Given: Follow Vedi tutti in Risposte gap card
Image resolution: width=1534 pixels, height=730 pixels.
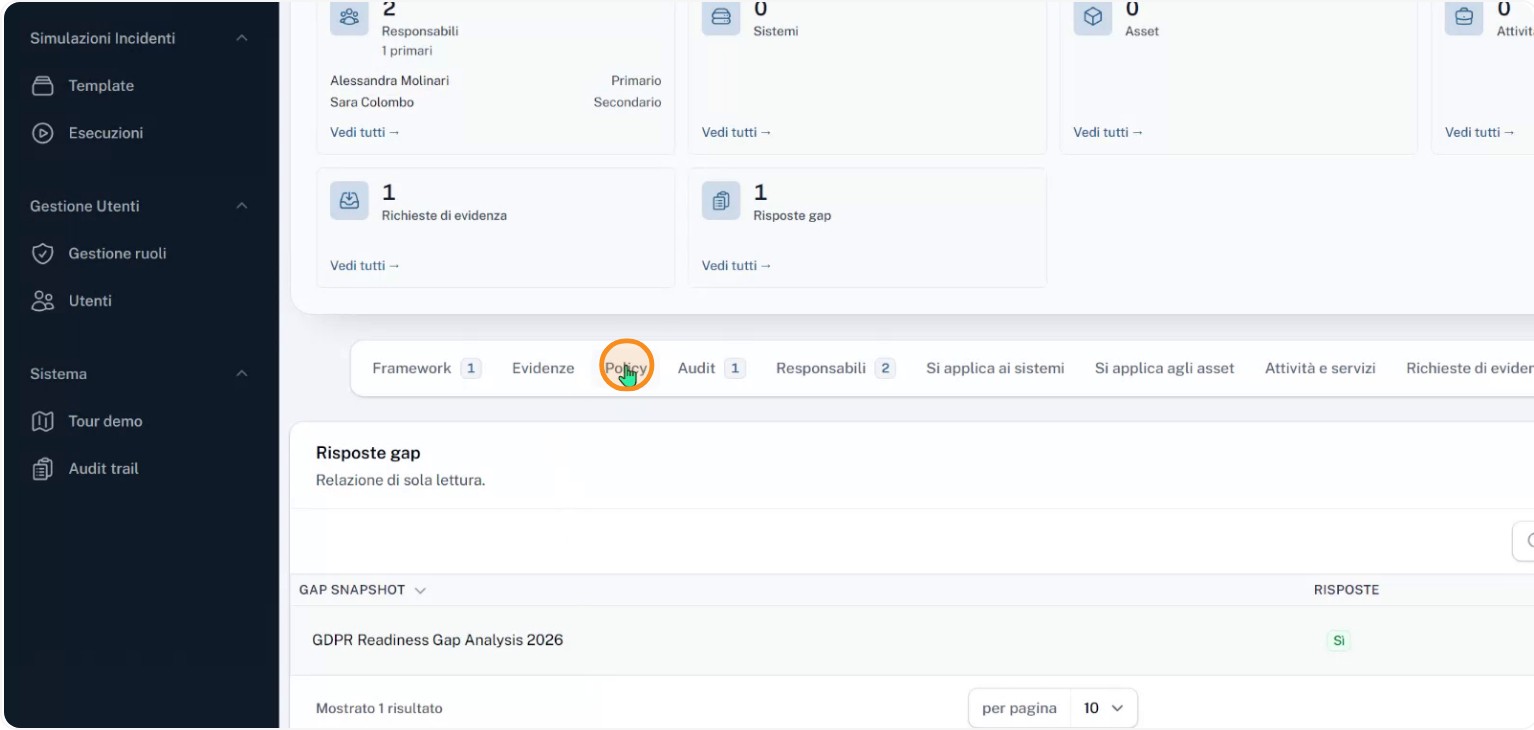Looking at the screenshot, I should [x=736, y=265].
